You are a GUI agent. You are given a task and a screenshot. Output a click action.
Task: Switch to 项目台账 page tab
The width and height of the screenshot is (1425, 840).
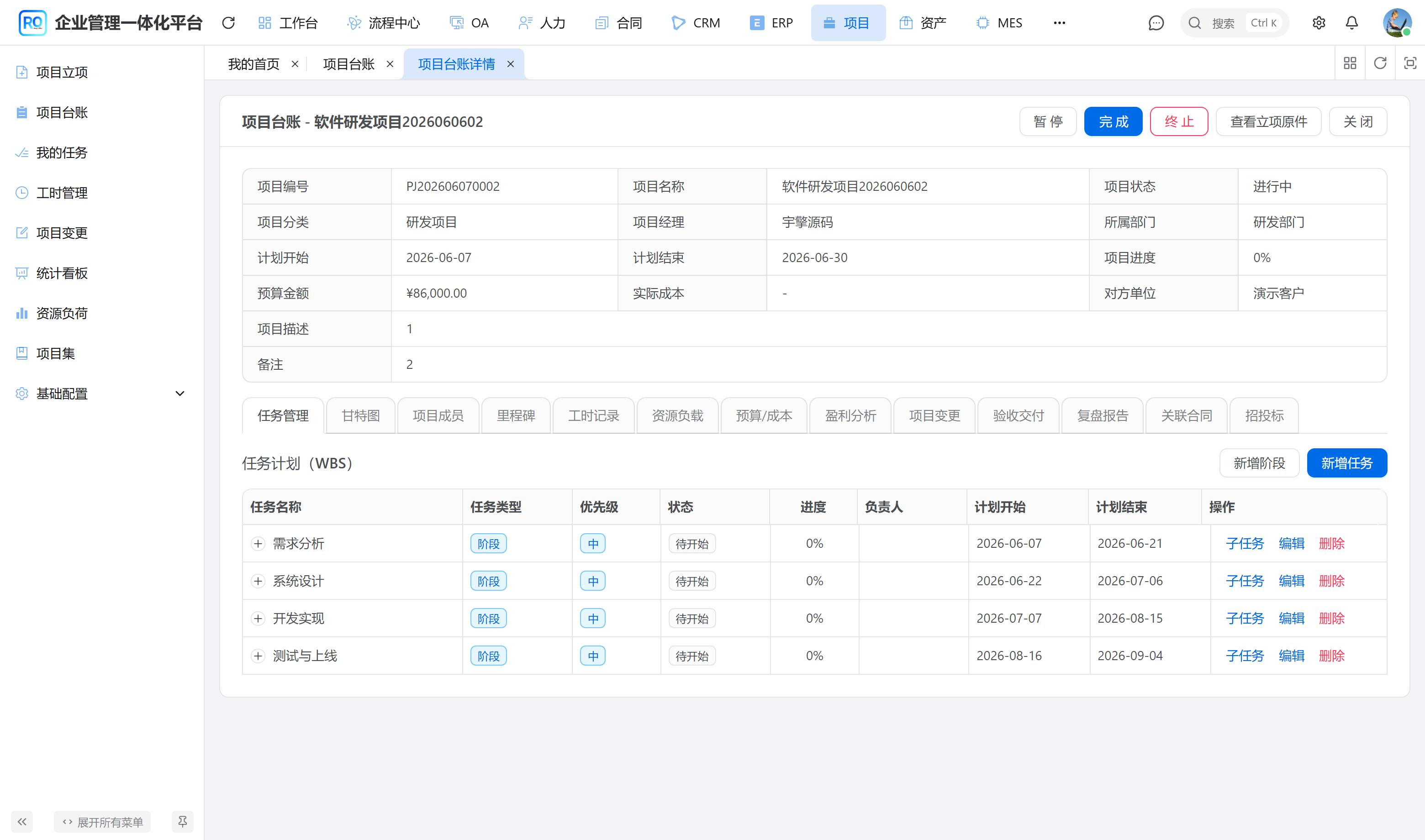pos(349,64)
